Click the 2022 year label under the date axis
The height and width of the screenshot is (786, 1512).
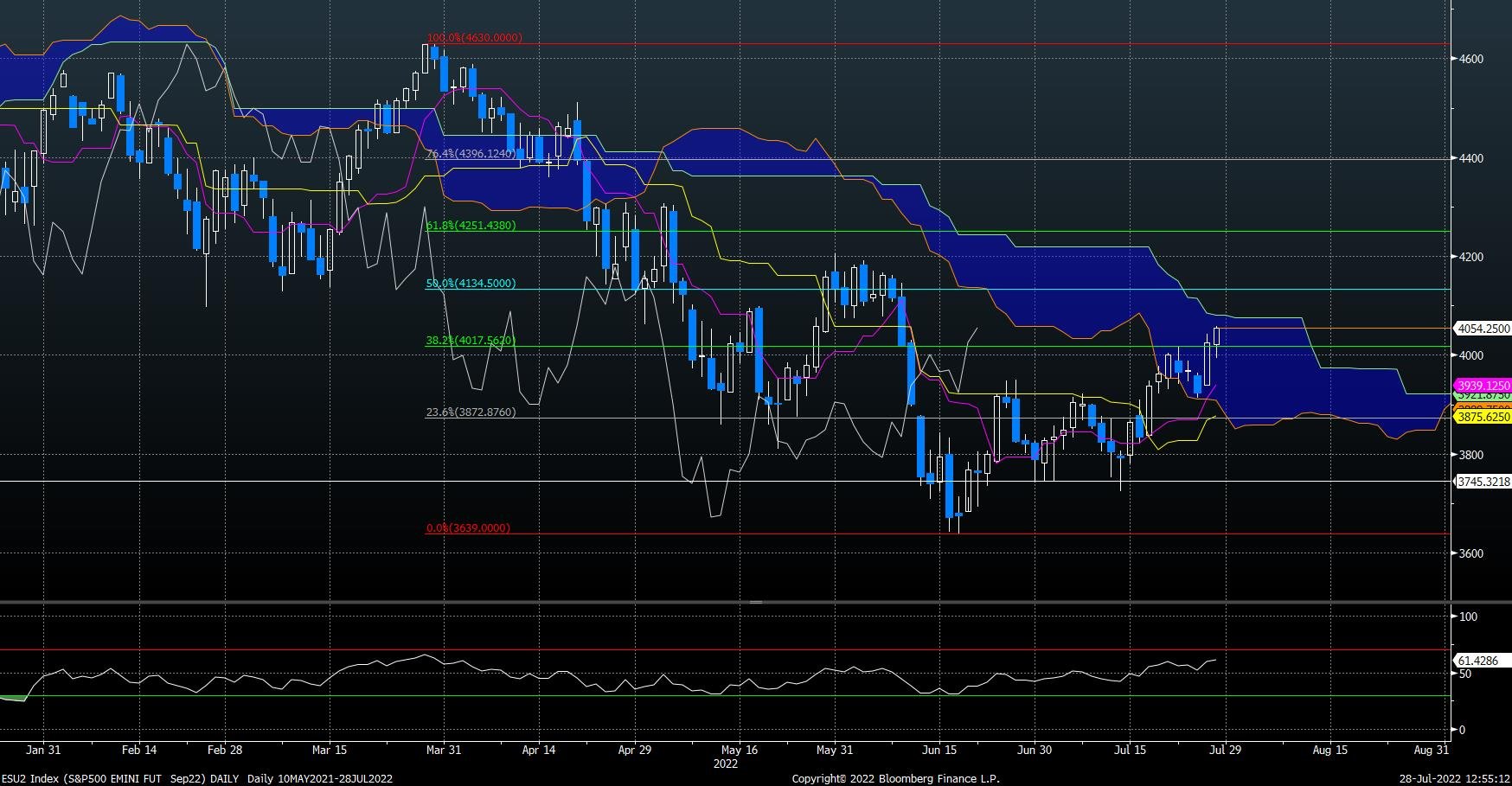726,764
